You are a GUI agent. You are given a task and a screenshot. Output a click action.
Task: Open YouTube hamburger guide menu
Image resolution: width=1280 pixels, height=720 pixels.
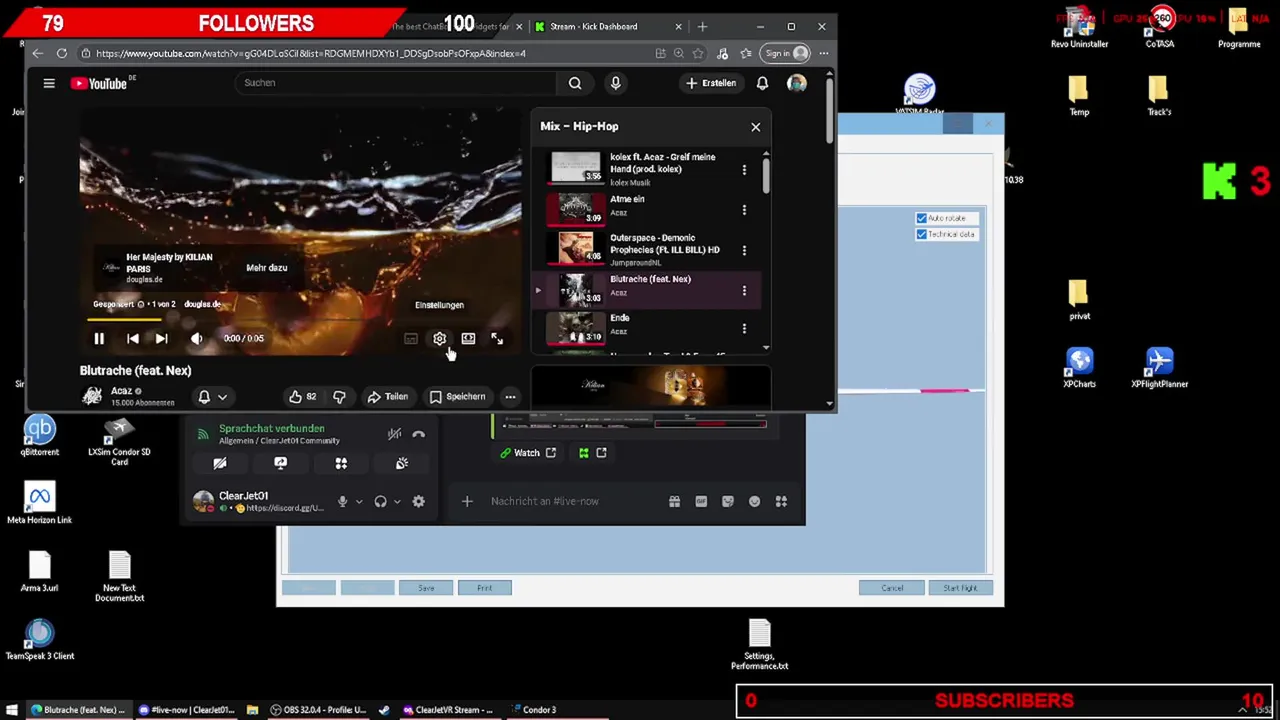[49, 83]
